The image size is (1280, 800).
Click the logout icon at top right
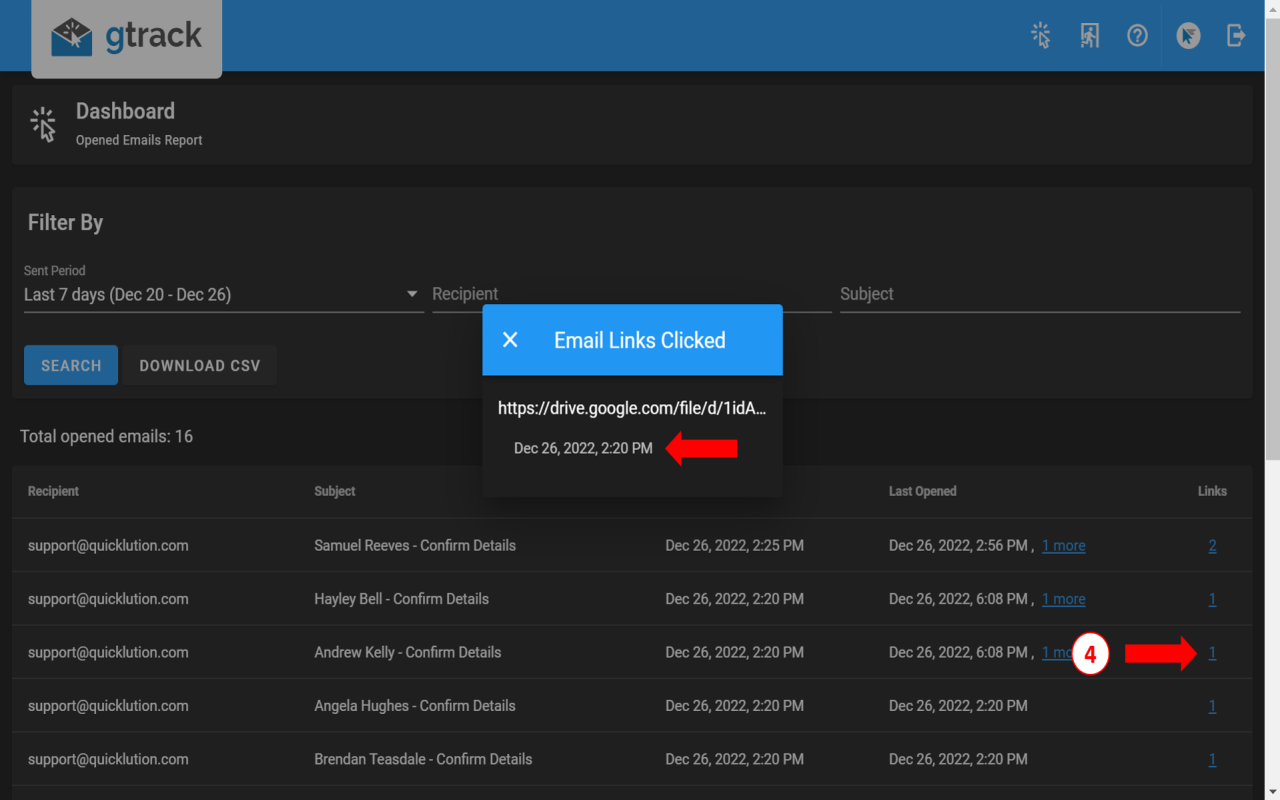pyautogui.click(x=1236, y=35)
